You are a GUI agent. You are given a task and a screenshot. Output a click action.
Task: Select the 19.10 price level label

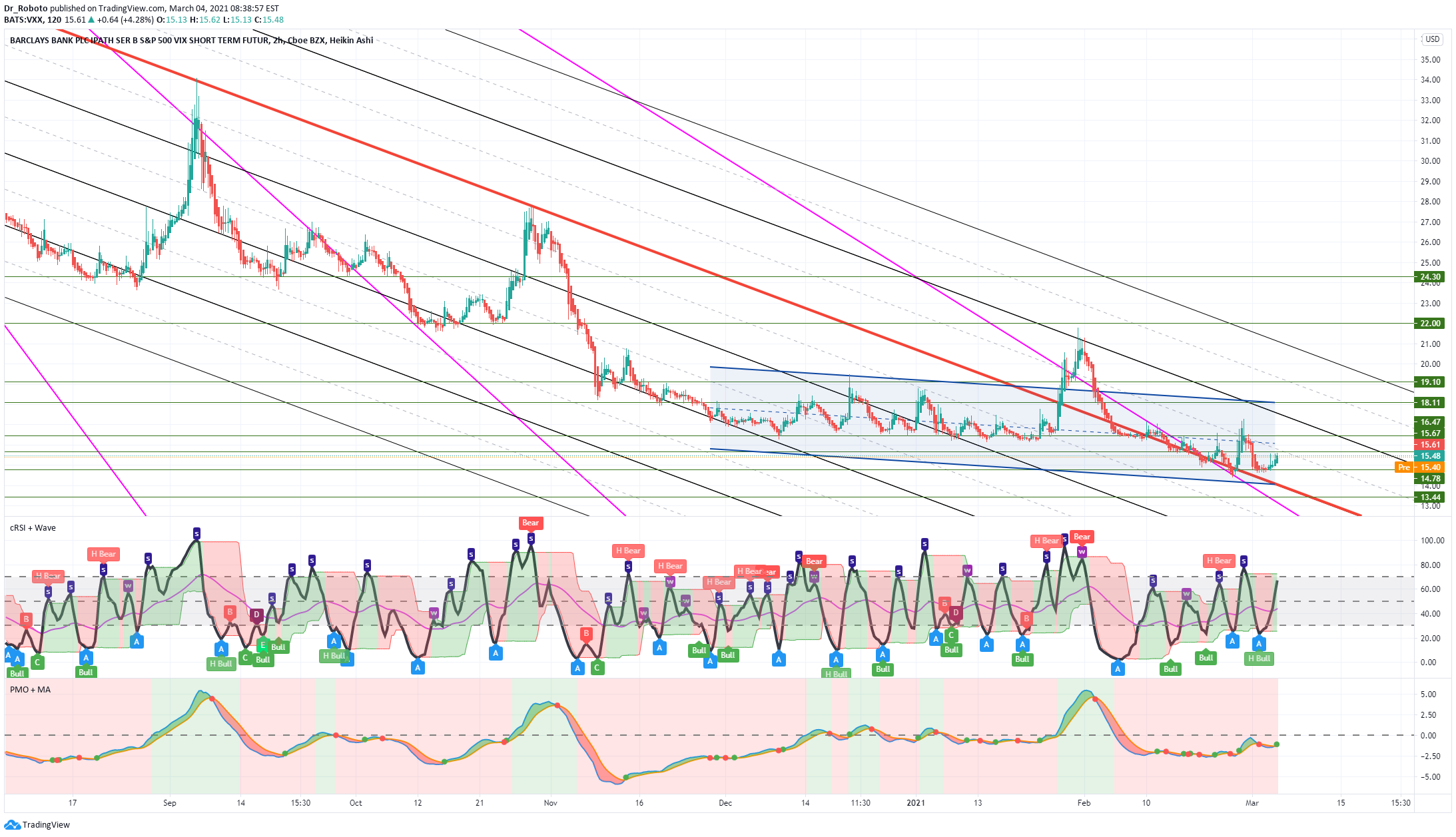tap(1429, 382)
